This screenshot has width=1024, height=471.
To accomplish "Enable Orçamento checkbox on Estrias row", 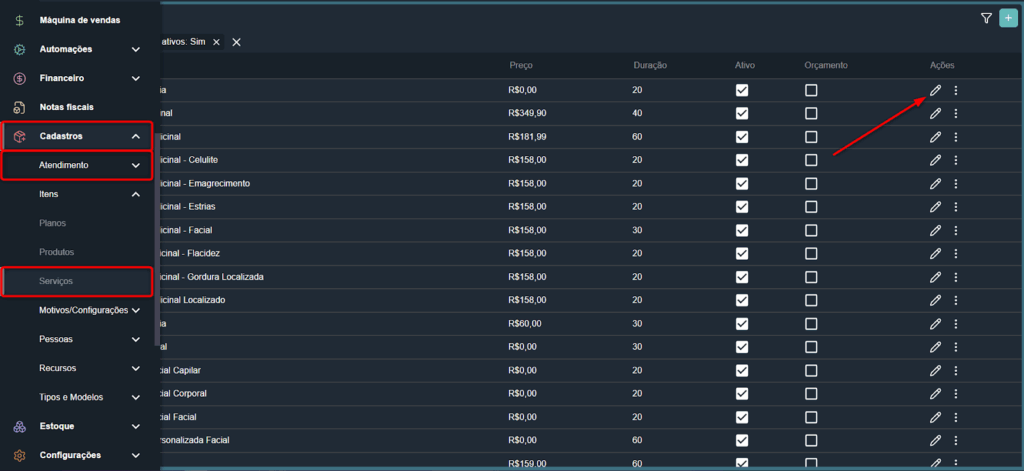I will click(811, 207).
